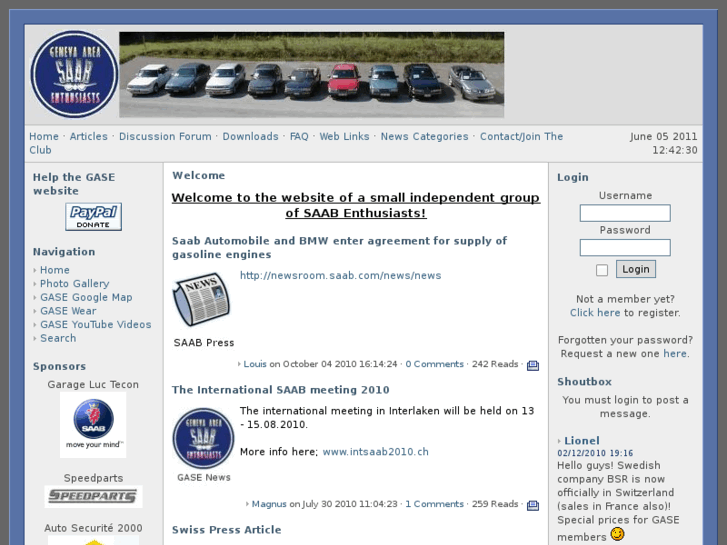Viewport: 727px width, 545px height.
Task: Open Articles in top menu
Action: click(x=89, y=136)
